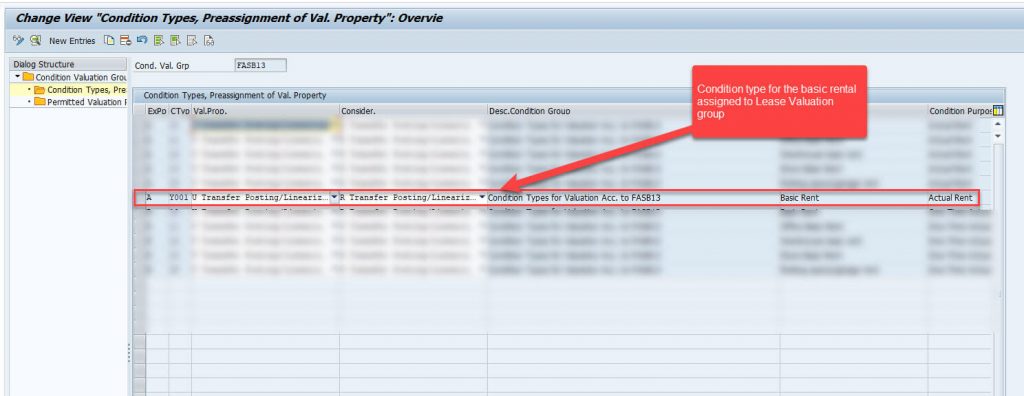Click the Cond. Val. Grp FASB13 field

pos(260,65)
